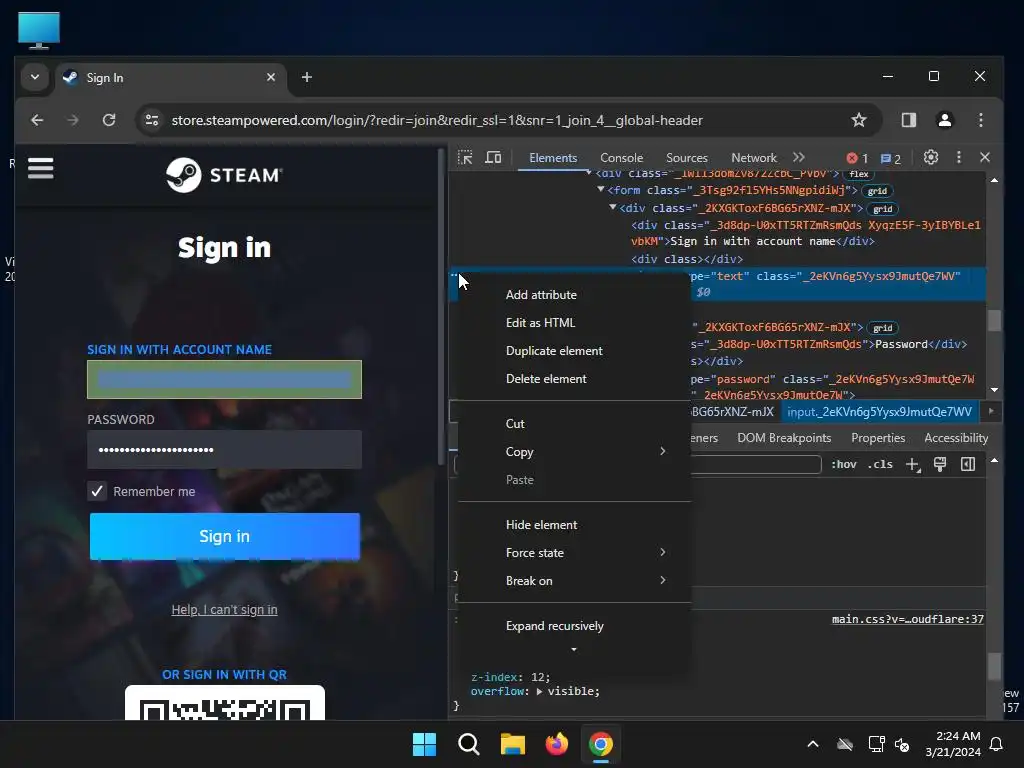Toggle the rendering emulations paintbrush icon
This screenshot has height=768, width=1024.
940,464
